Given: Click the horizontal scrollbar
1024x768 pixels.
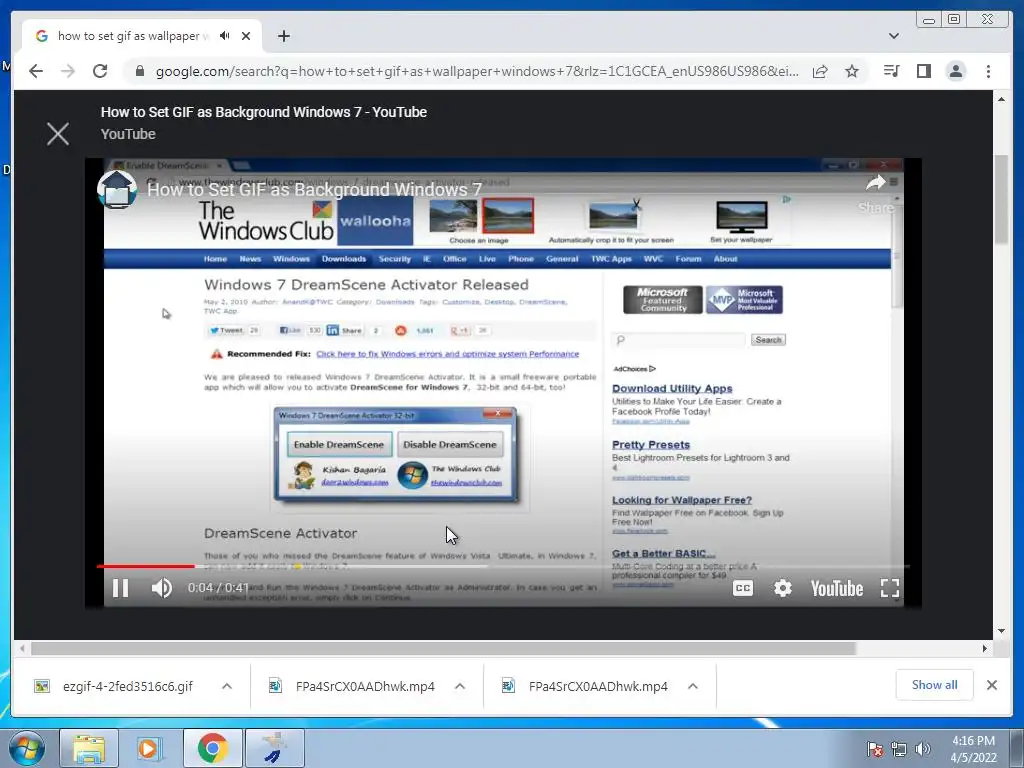Looking at the screenshot, I should pos(443,648).
